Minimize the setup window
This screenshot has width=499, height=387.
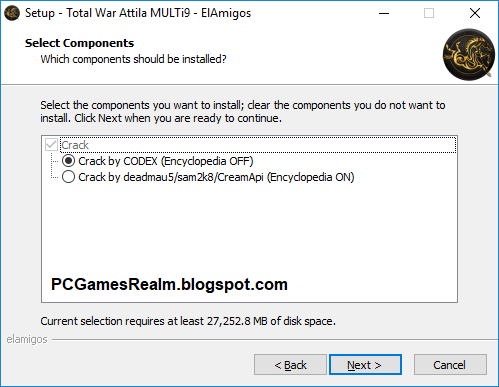coord(384,13)
